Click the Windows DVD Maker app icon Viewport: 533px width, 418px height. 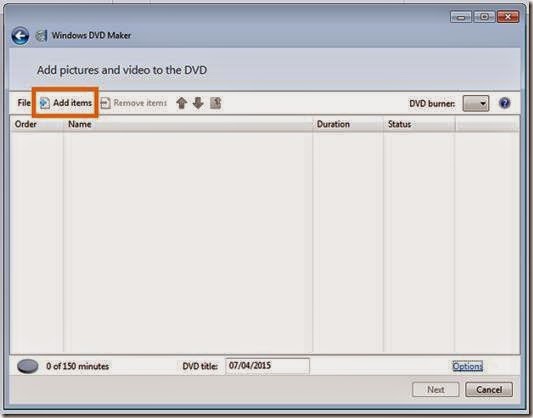coord(41,35)
